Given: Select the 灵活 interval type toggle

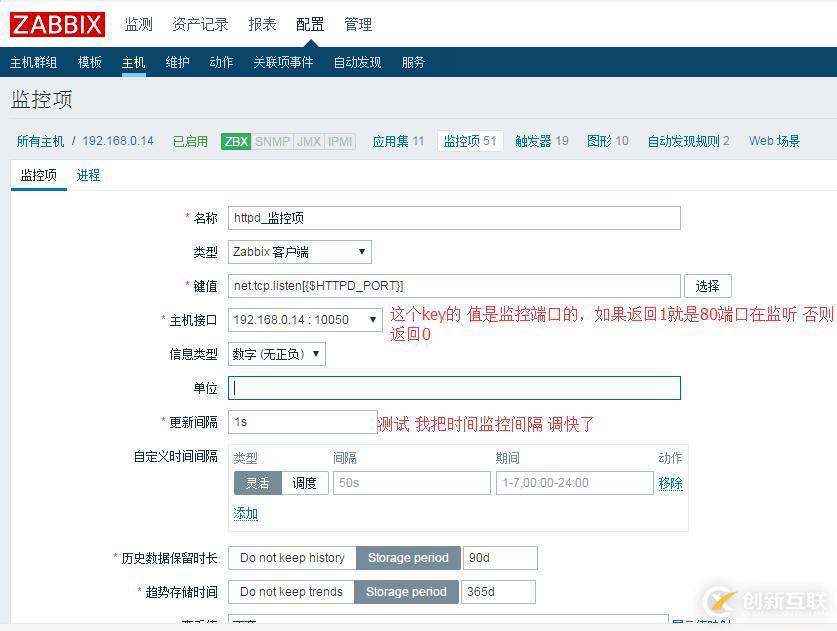Looking at the screenshot, I should pos(256,482).
